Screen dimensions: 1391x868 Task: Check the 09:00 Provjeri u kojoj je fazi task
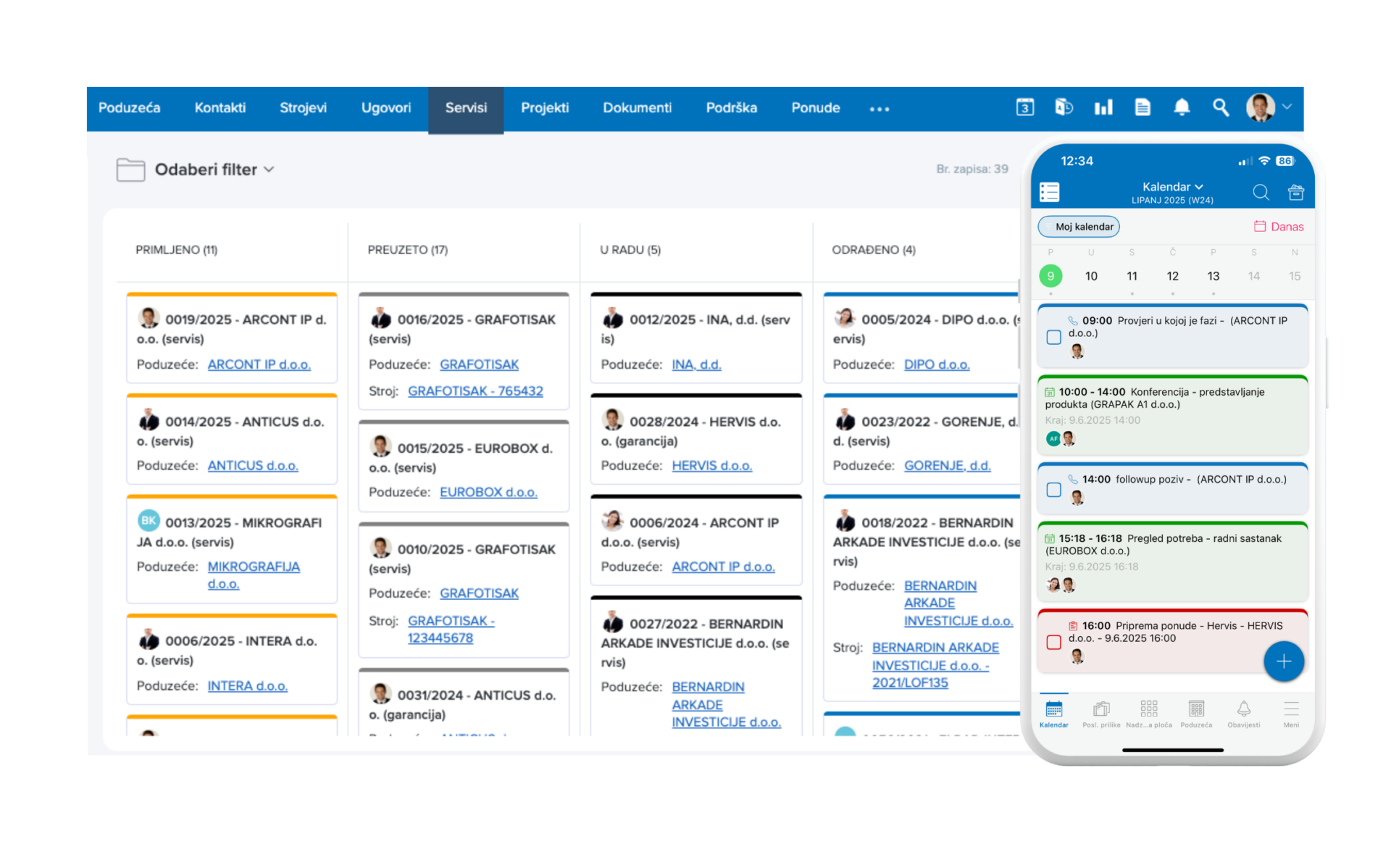1053,337
